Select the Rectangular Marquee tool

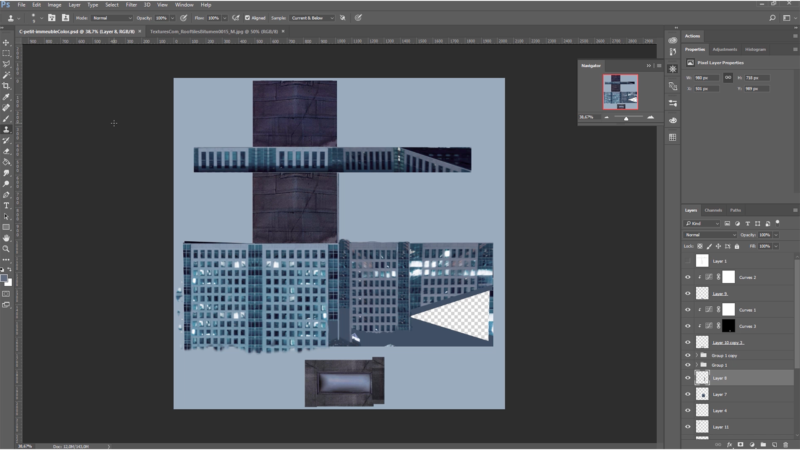click(x=6, y=53)
